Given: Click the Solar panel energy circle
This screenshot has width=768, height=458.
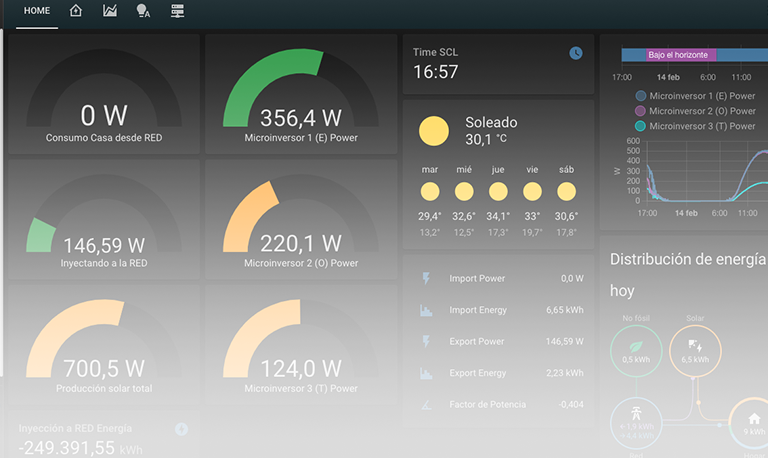Looking at the screenshot, I should tap(695, 351).
